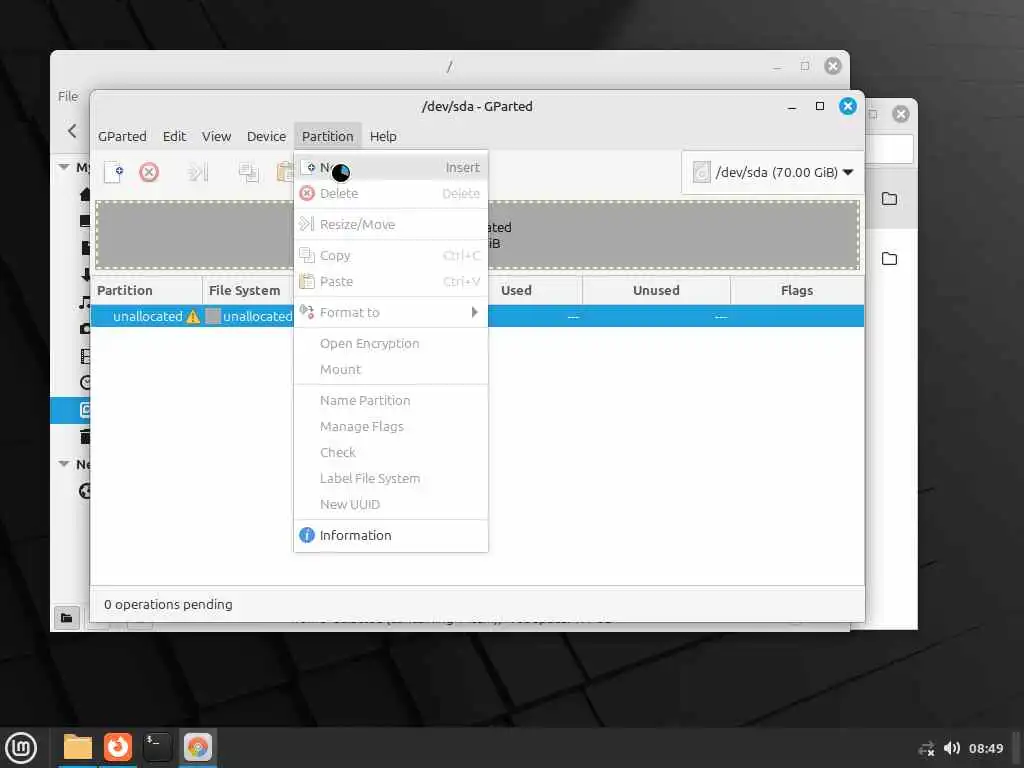1024x768 pixels.
Task: Choose Delete in the Partition menu
Action: (391, 193)
